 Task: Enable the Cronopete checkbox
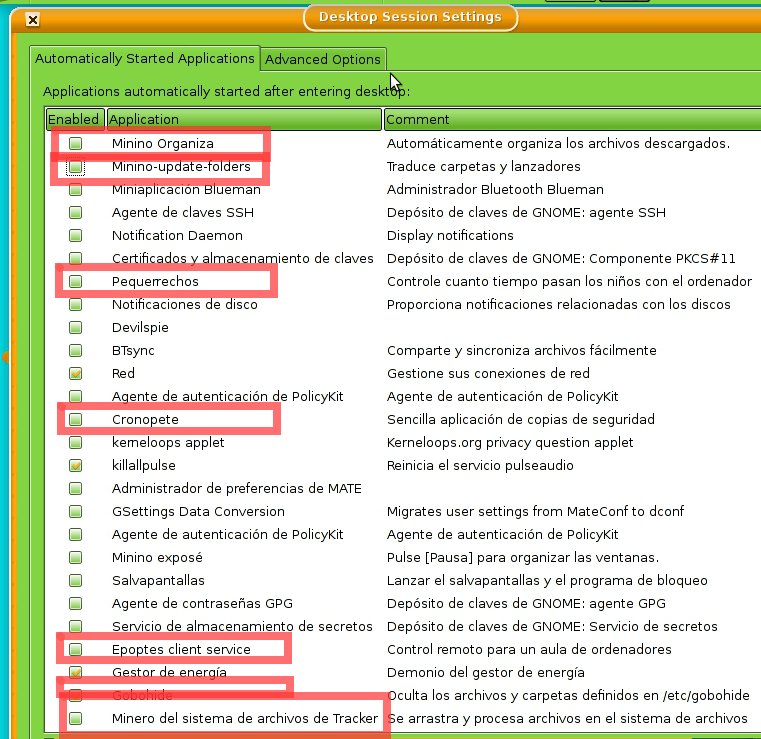[x=75, y=419]
